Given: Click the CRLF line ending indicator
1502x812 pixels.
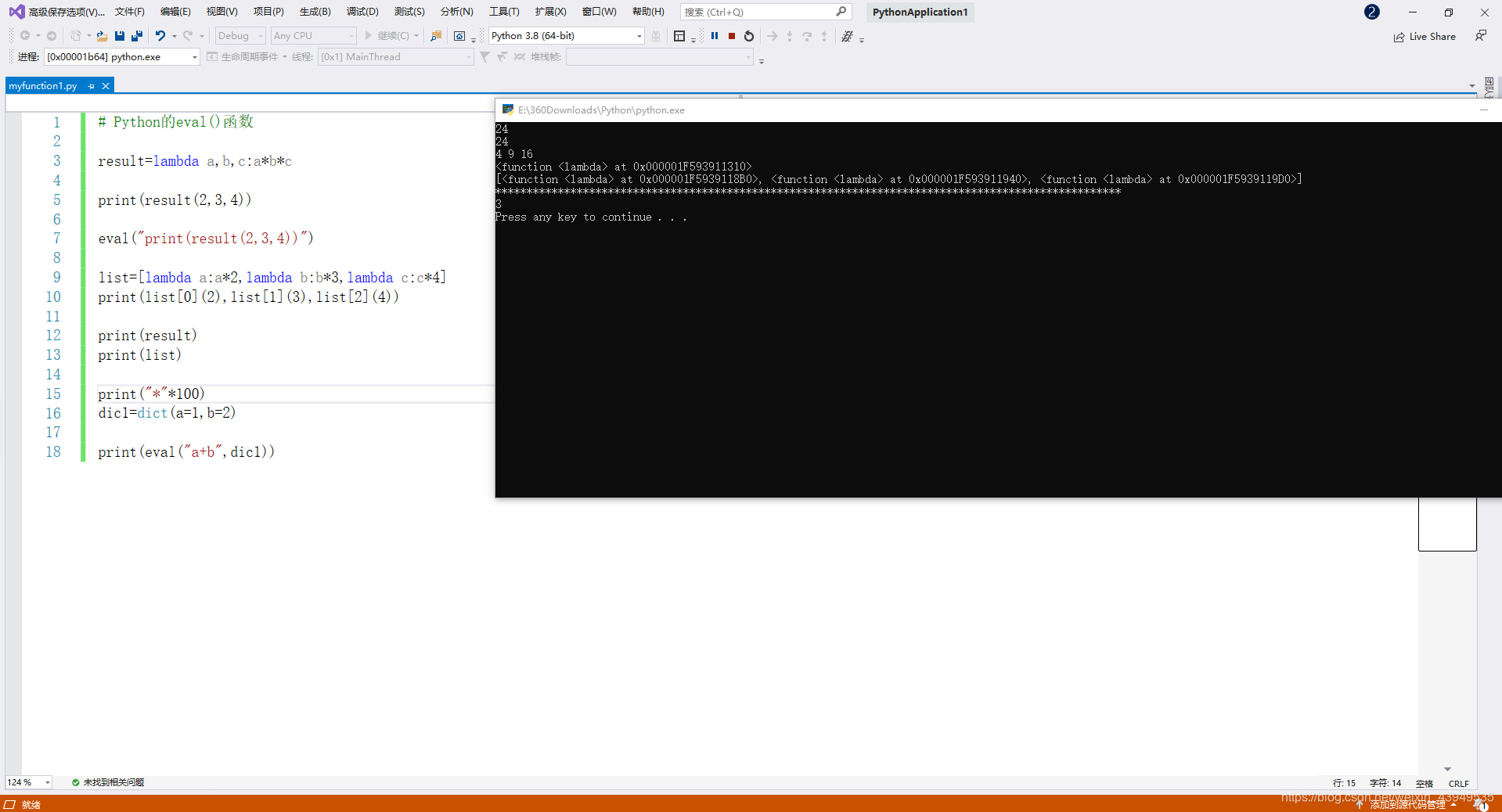Looking at the screenshot, I should pyautogui.click(x=1458, y=783).
